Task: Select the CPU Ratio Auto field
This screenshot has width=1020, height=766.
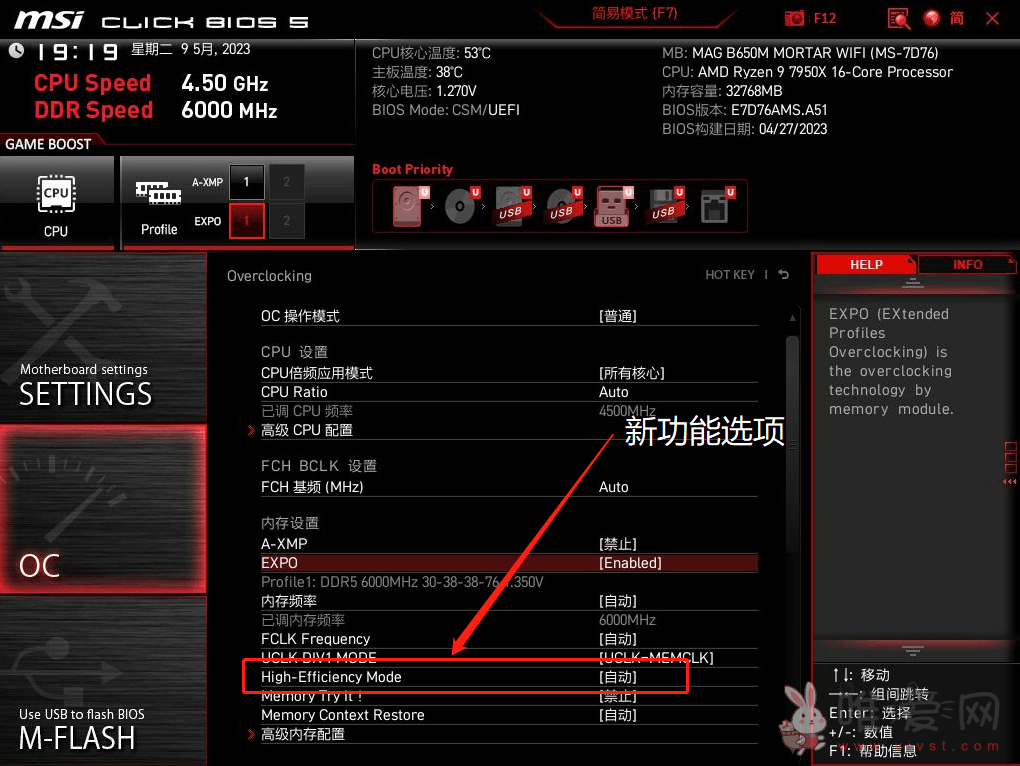Action: coord(509,392)
